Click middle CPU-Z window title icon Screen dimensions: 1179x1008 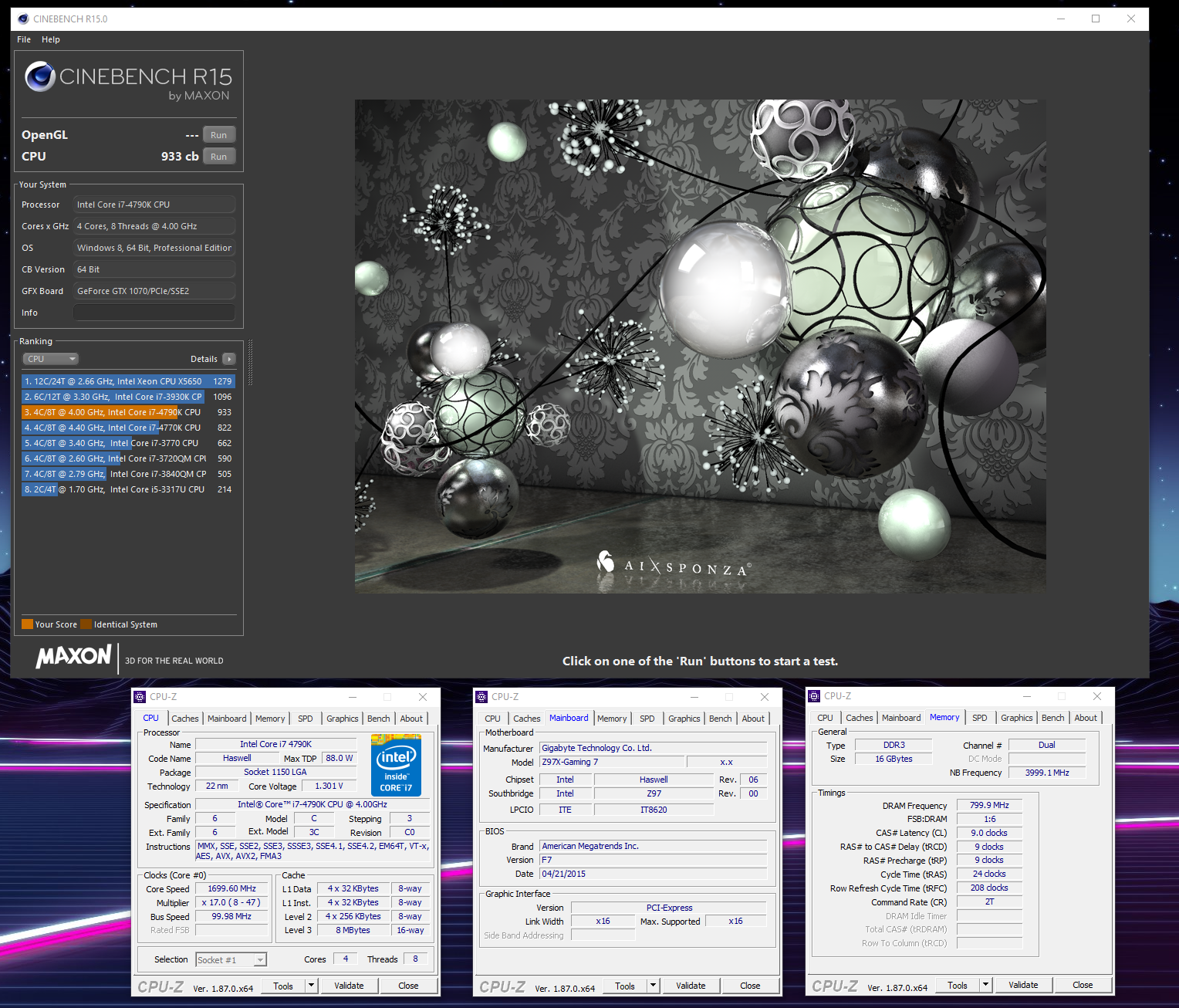pyautogui.click(x=481, y=697)
